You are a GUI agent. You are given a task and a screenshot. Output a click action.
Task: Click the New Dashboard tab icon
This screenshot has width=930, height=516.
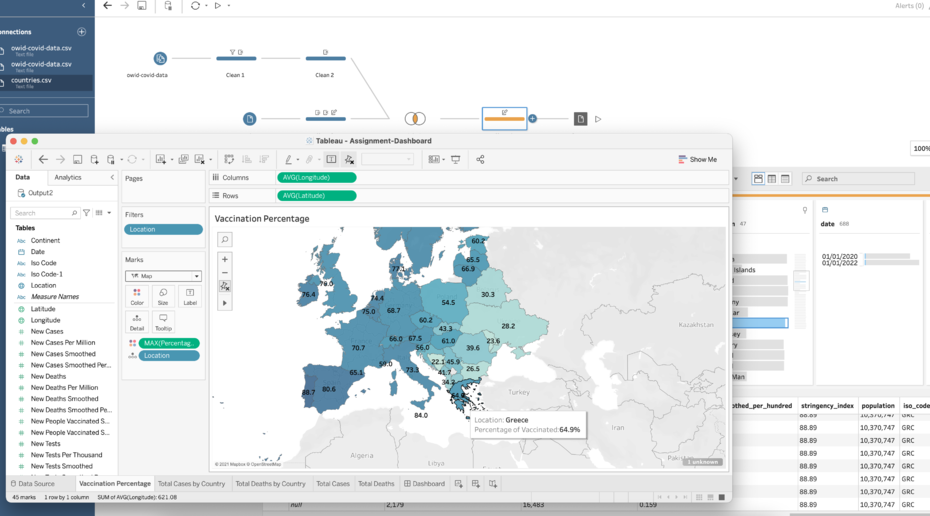[x=476, y=484]
